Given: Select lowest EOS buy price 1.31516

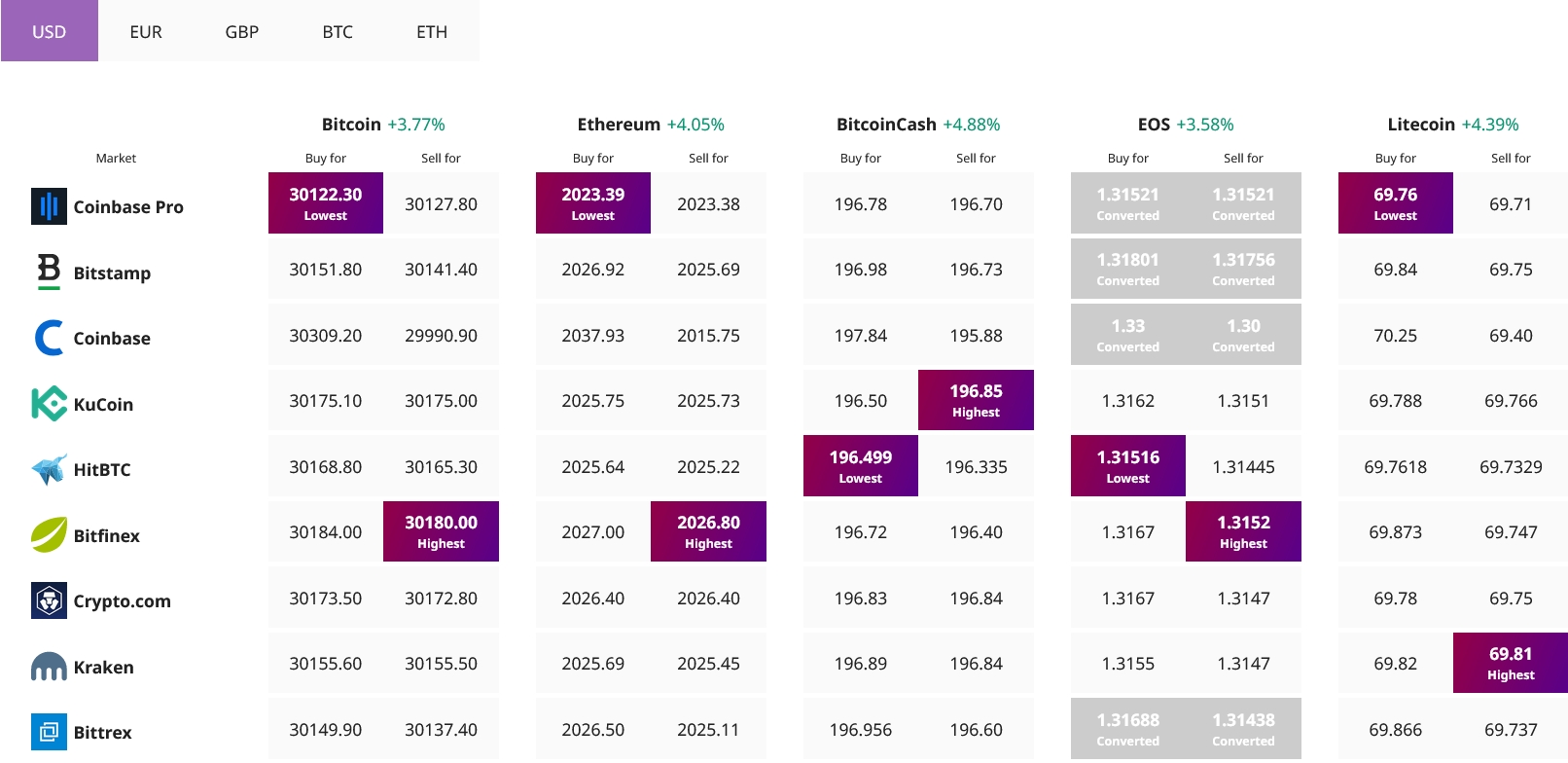Looking at the screenshot, I should (1128, 466).
